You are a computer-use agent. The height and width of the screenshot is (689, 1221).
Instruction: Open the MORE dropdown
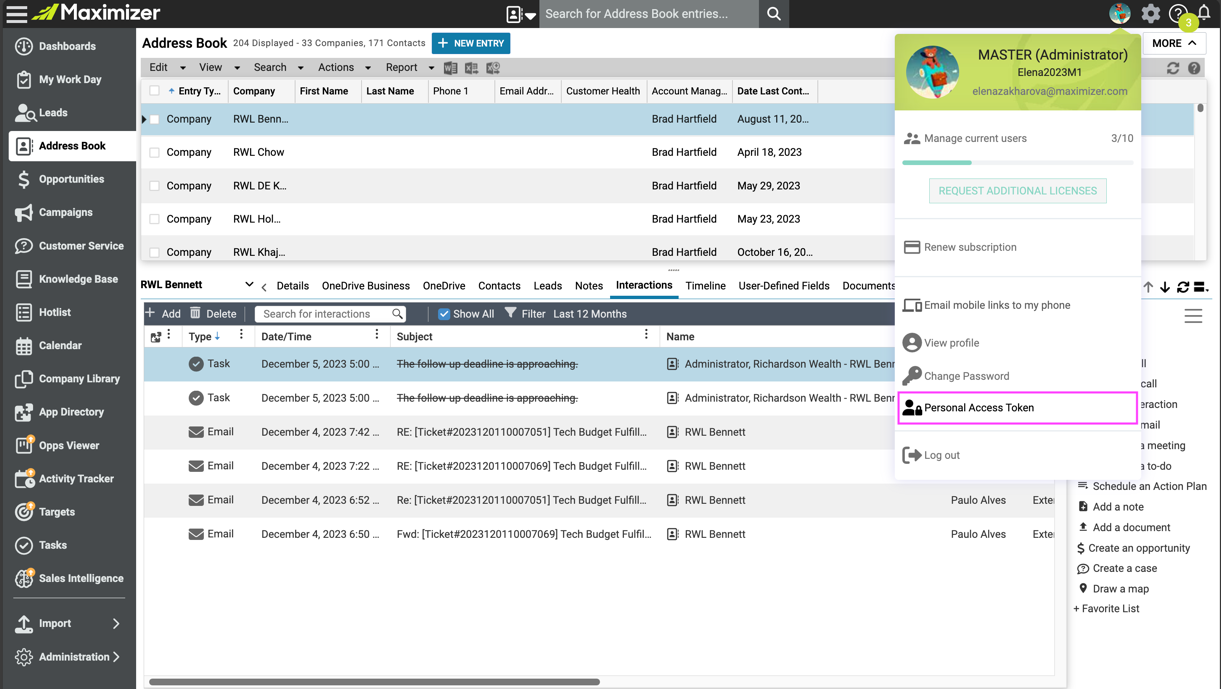click(x=1174, y=43)
